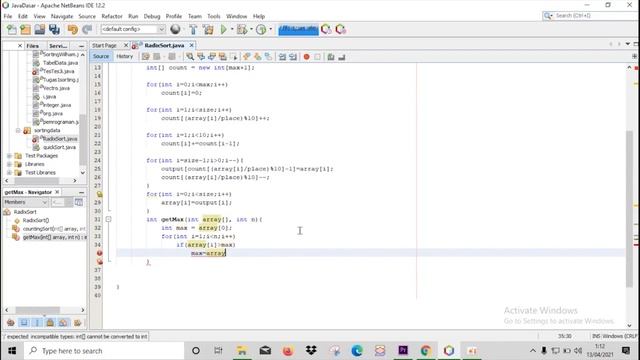The height and width of the screenshot is (360, 640).
Task: Close the RadixSort.java editor tab
Action: pyautogui.click(x=191, y=45)
